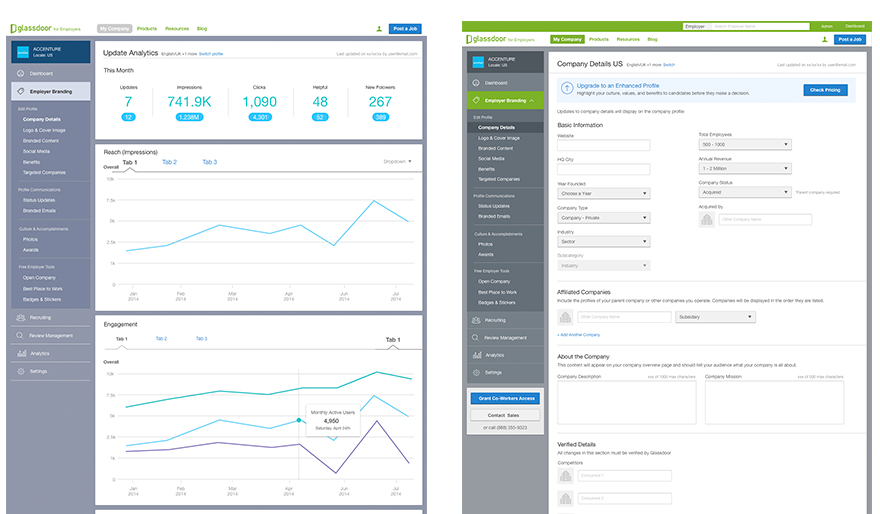
Task: Open the Year Founded dropdown
Action: tap(603, 193)
